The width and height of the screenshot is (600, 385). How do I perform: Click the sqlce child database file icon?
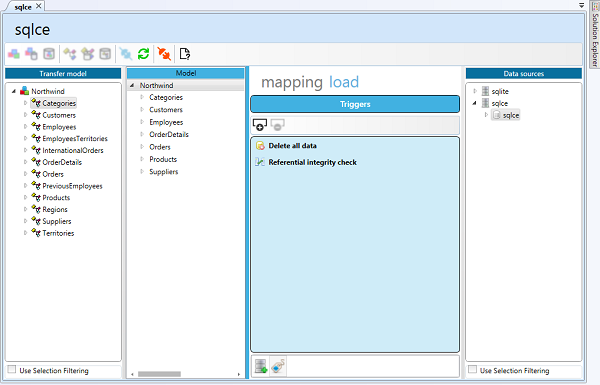click(496, 115)
